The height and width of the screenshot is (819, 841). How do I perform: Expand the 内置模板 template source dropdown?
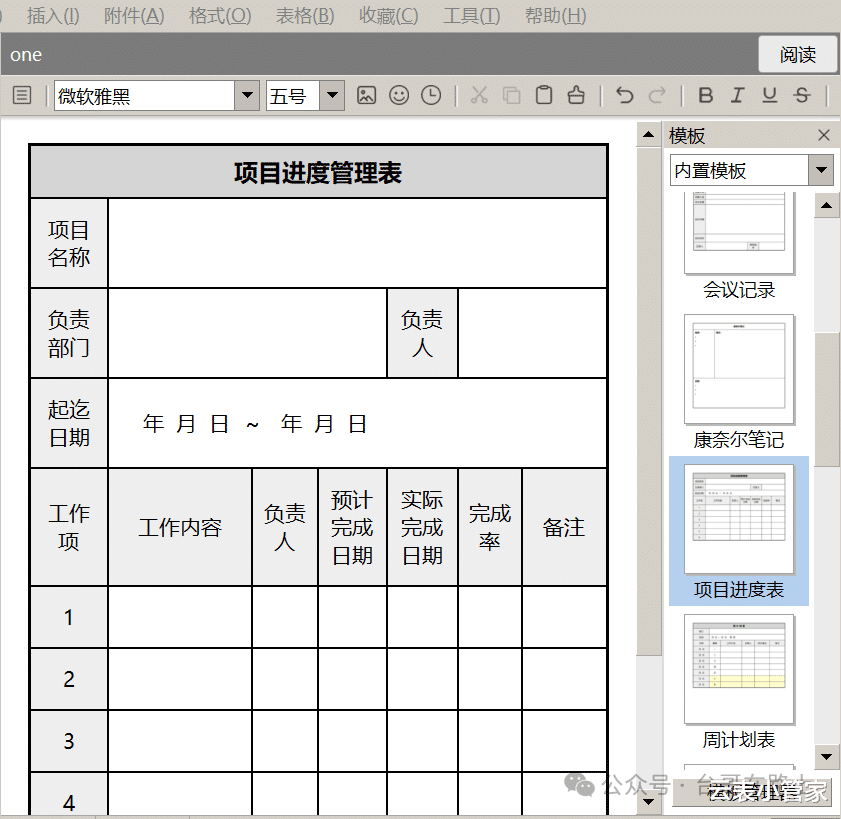821,171
